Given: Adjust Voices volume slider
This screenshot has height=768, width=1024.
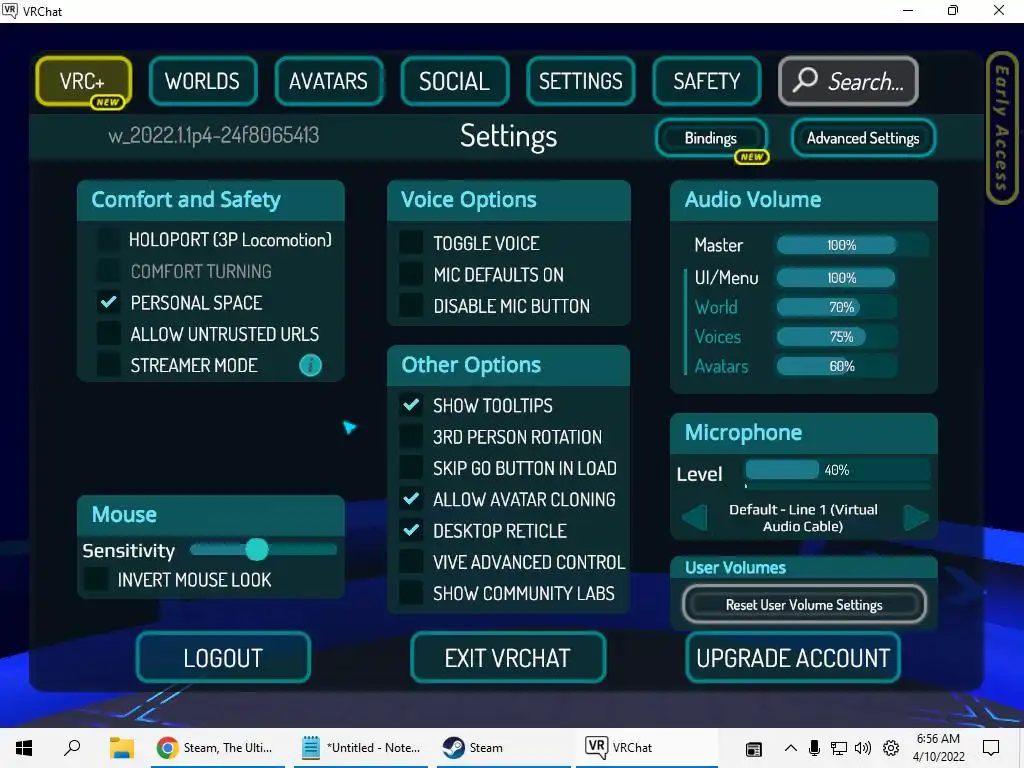Looking at the screenshot, I should (x=837, y=337).
